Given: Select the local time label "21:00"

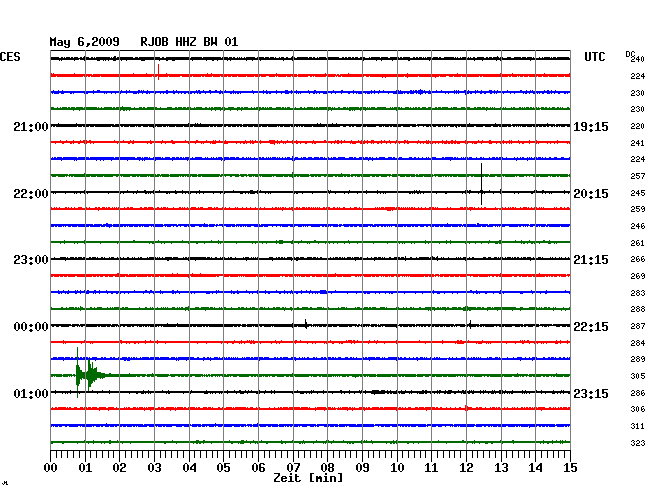Looking at the screenshot, I should tap(31, 126).
